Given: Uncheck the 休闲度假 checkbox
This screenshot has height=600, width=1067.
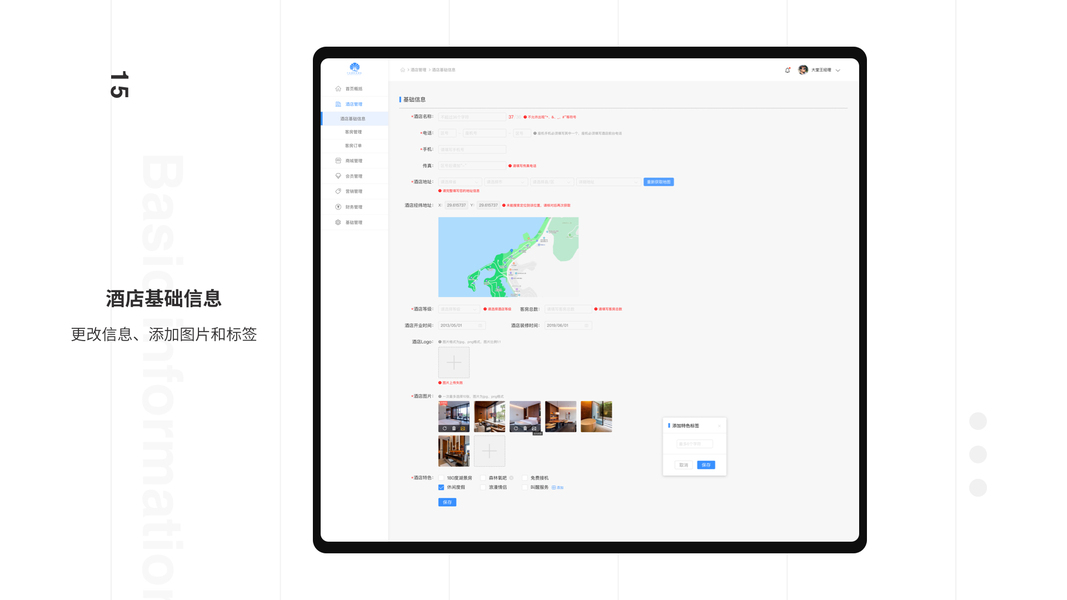Looking at the screenshot, I should point(441,487).
